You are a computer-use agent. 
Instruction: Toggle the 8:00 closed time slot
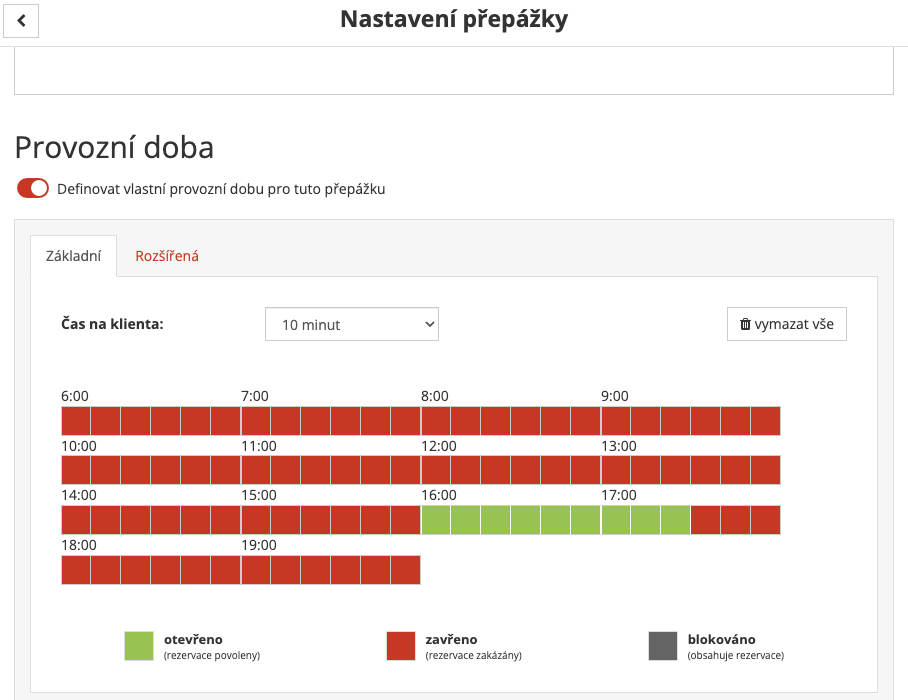pyautogui.click(x=435, y=421)
